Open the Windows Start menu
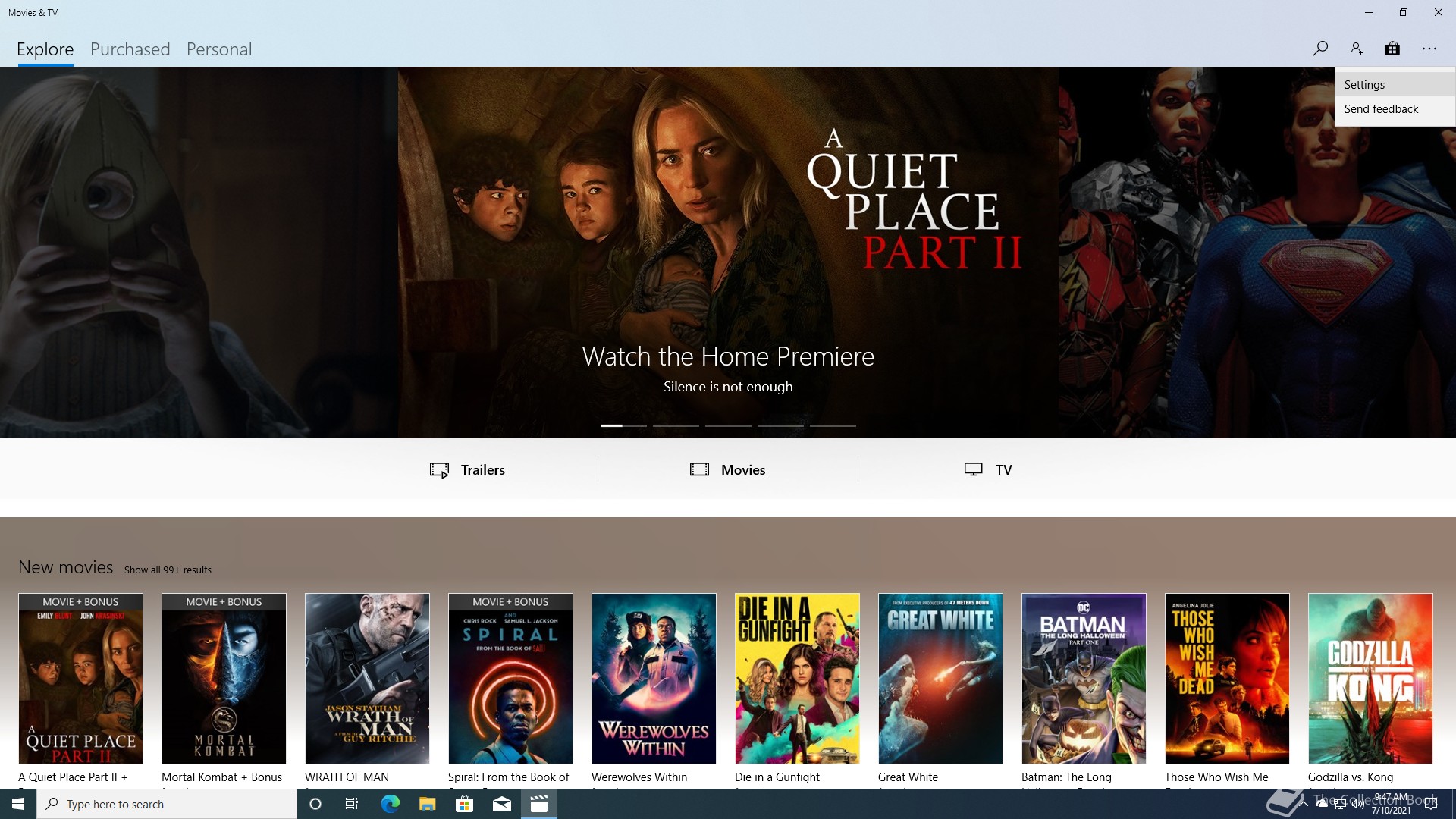1456x819 pixels. (x=18, y=804)
